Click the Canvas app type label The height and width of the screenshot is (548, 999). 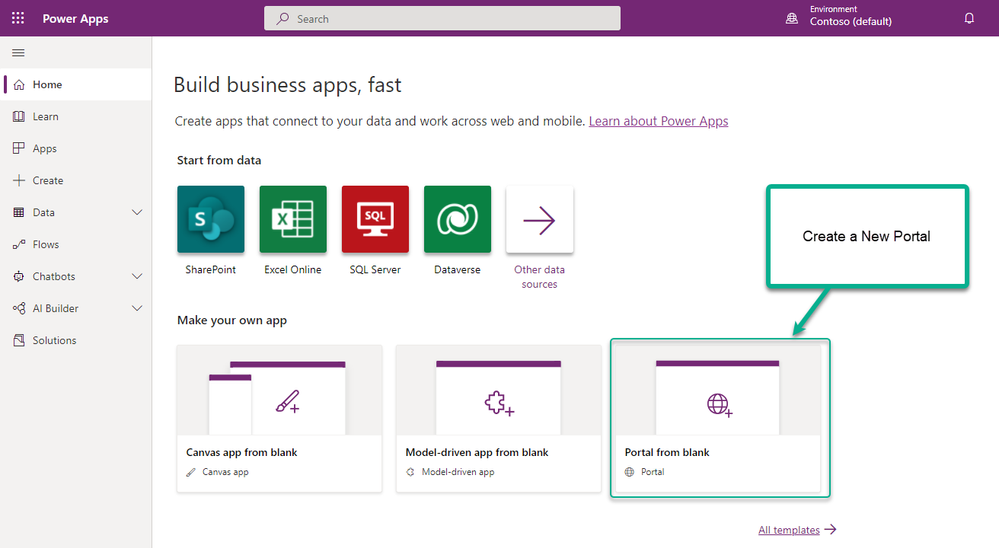[226, 472]
